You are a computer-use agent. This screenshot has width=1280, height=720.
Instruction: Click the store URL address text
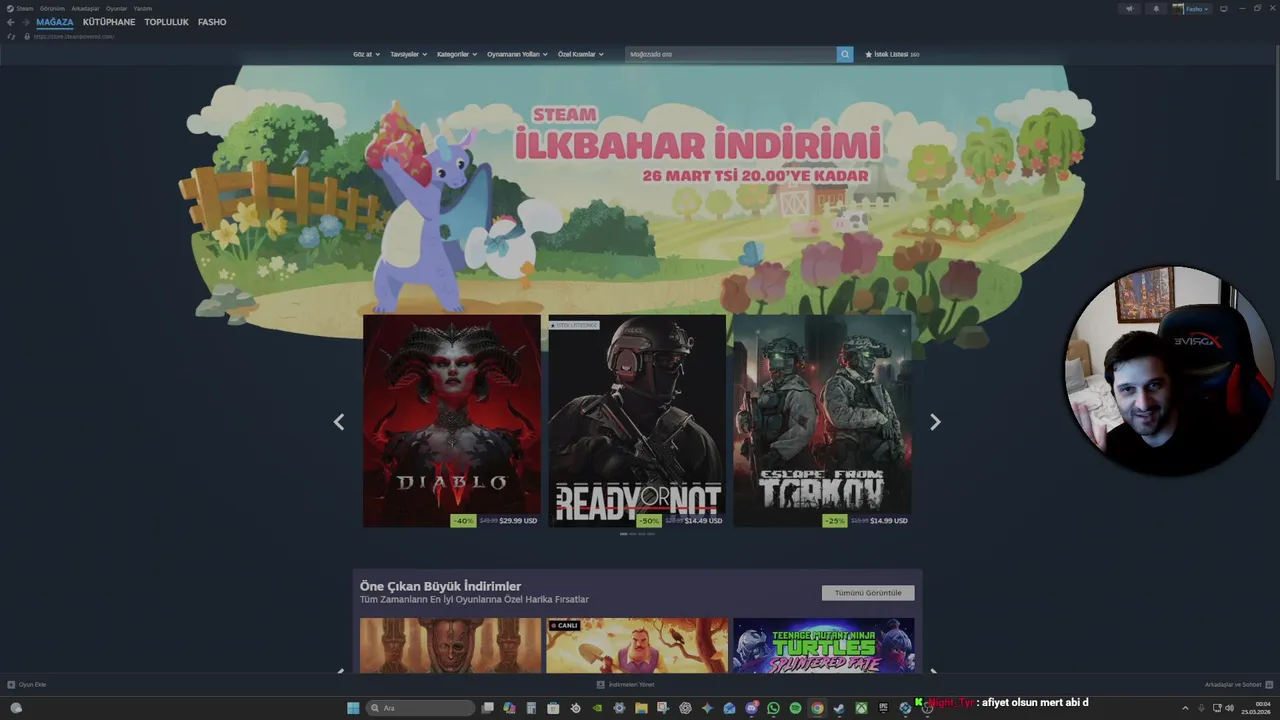74,36
